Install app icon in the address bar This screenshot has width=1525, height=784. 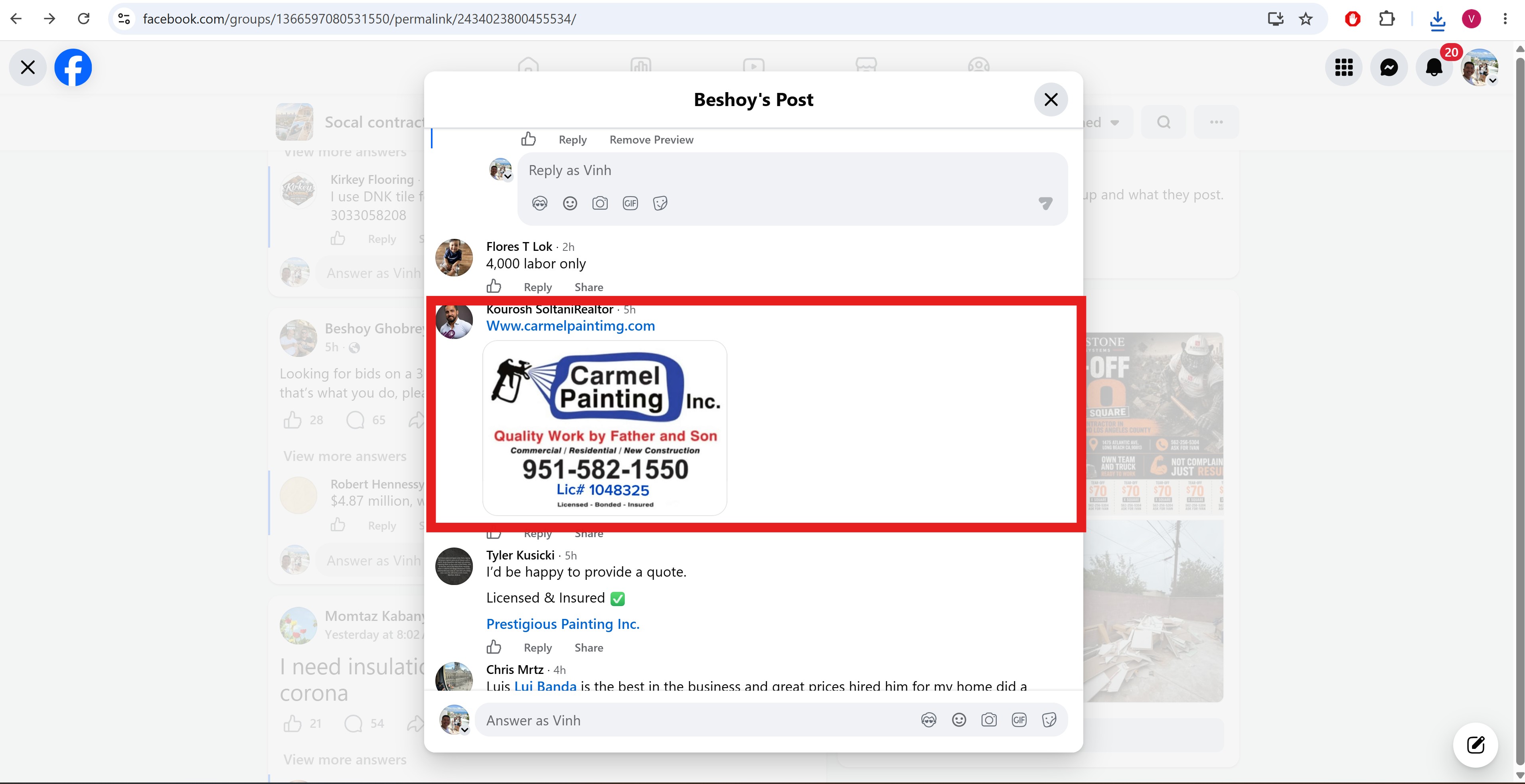1276,19
